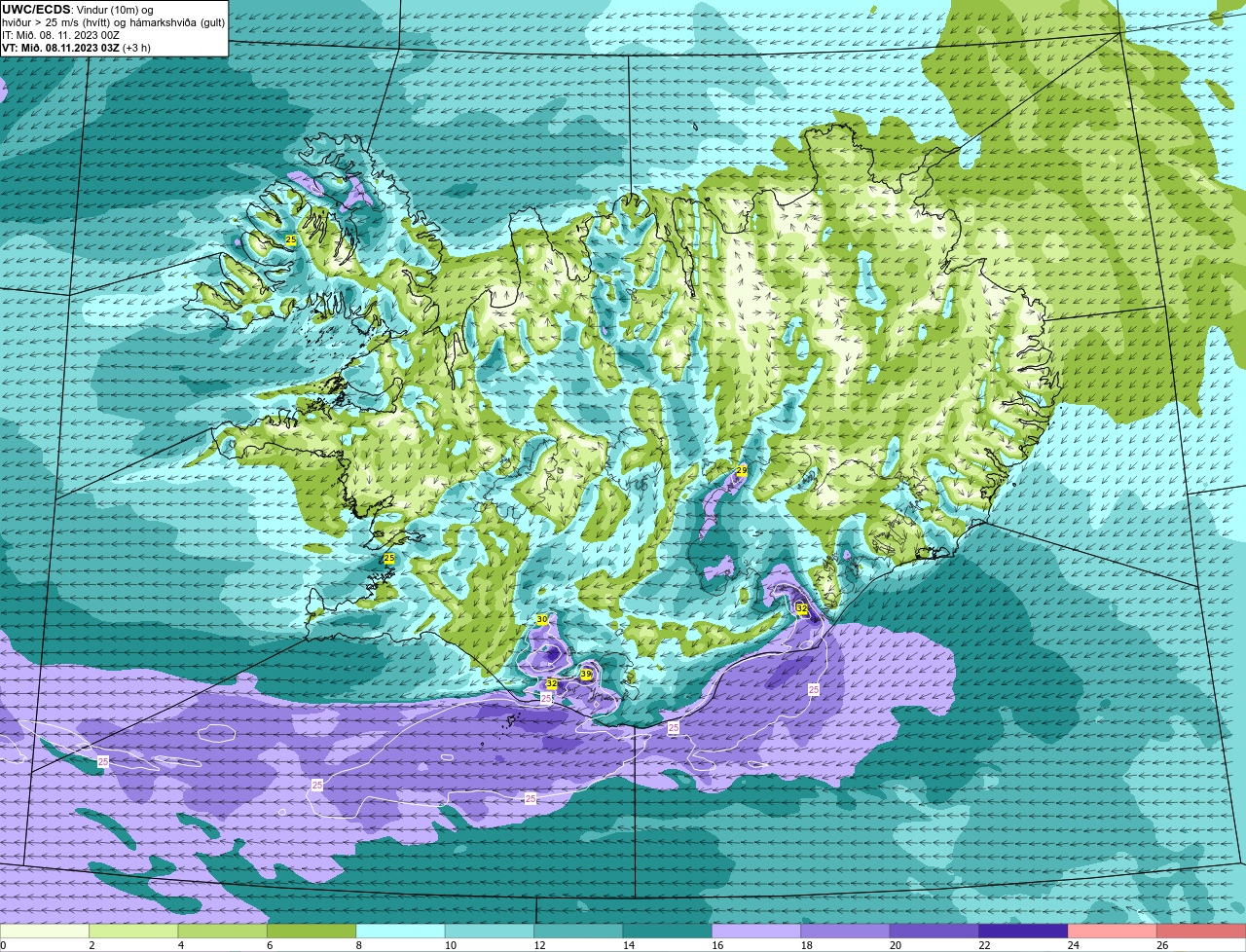Click the 18–20 m/s purple legend swatch
The width and height of the screenshot is (1246, 952).
click(846, 931)
